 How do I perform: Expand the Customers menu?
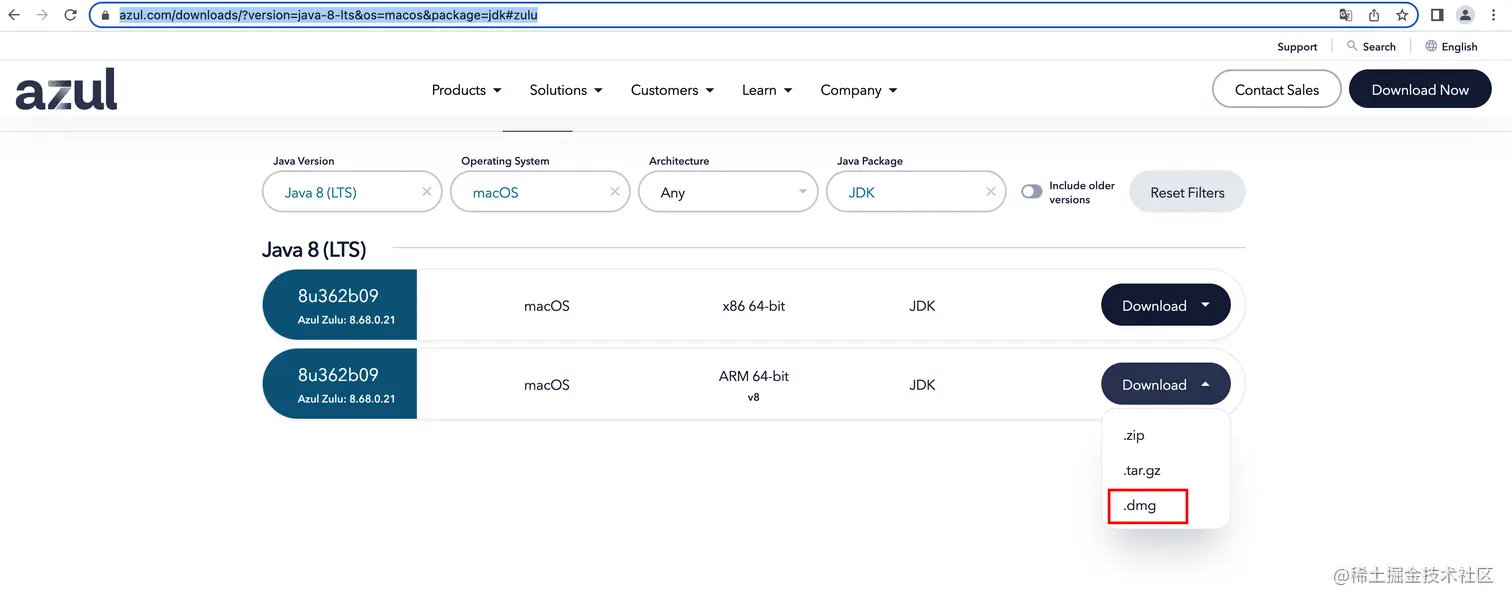tap(672, 90)
